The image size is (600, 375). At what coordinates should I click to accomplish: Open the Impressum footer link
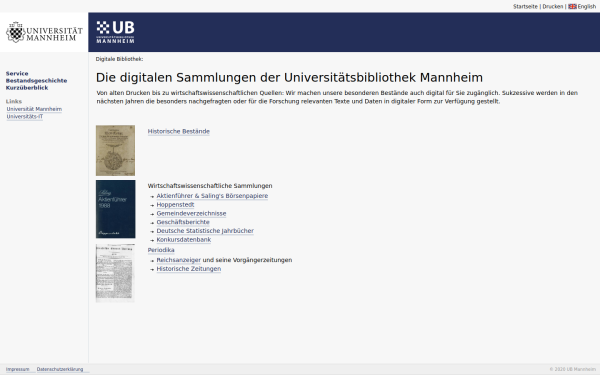point(18,369)
